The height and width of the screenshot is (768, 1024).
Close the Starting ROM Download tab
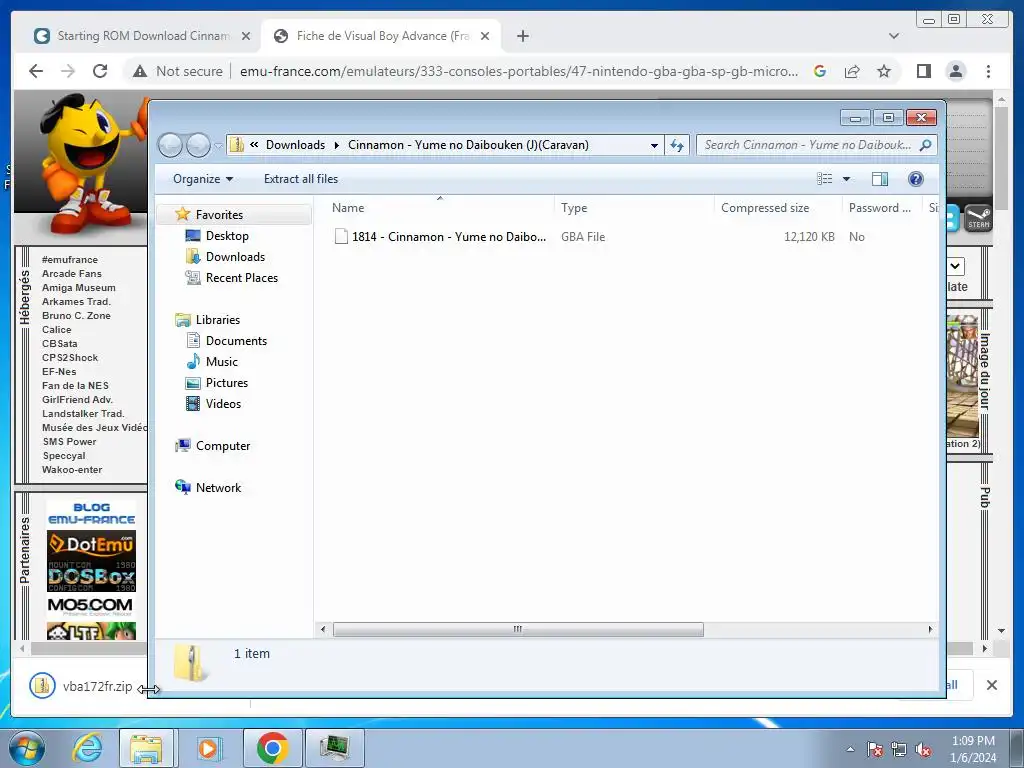pos(246,36)
